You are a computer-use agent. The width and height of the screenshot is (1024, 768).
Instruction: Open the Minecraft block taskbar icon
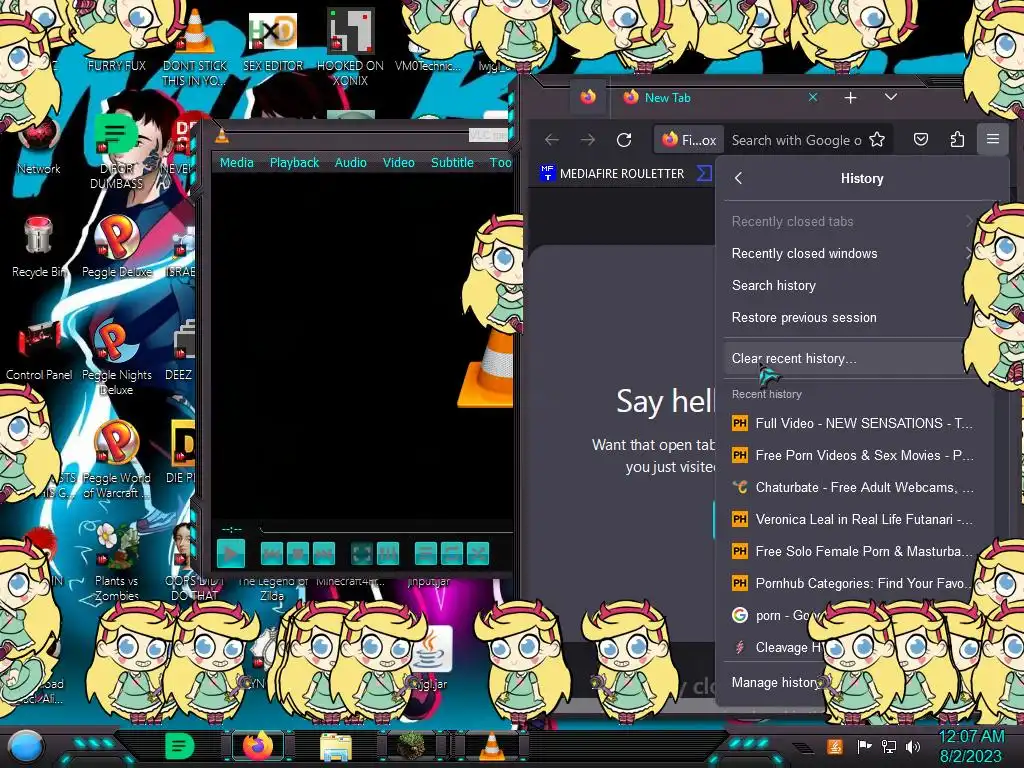pos(411,746)
